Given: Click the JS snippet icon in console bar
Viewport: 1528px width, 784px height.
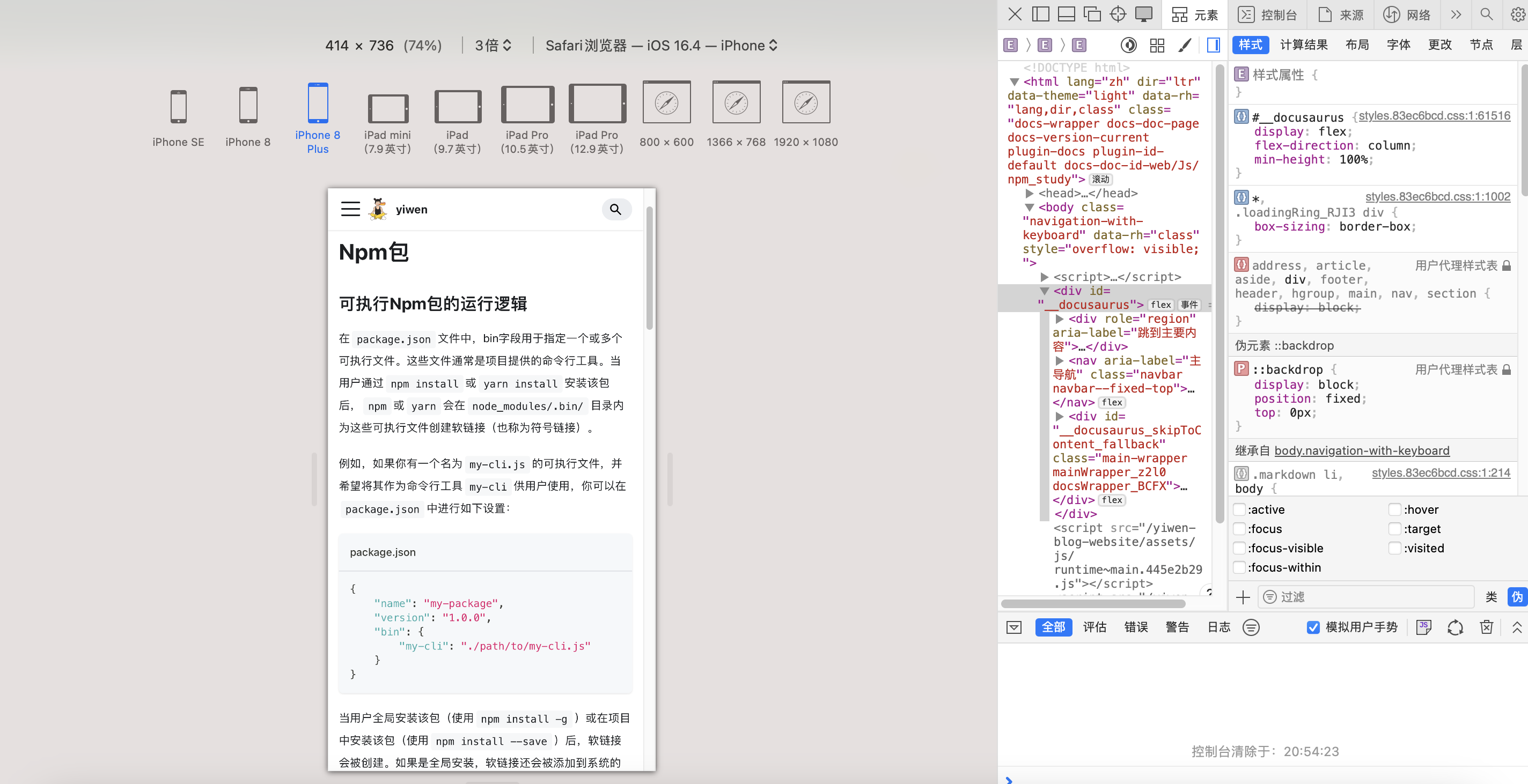Looking at the screenshot, I should click(x=1423, y=627).
